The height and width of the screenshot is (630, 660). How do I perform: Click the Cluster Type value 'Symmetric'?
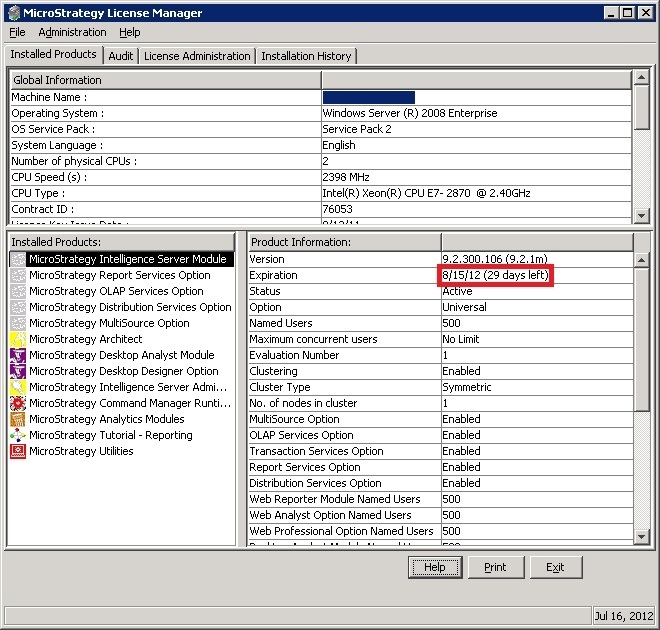pyautogui.click(x=467, y=387)
